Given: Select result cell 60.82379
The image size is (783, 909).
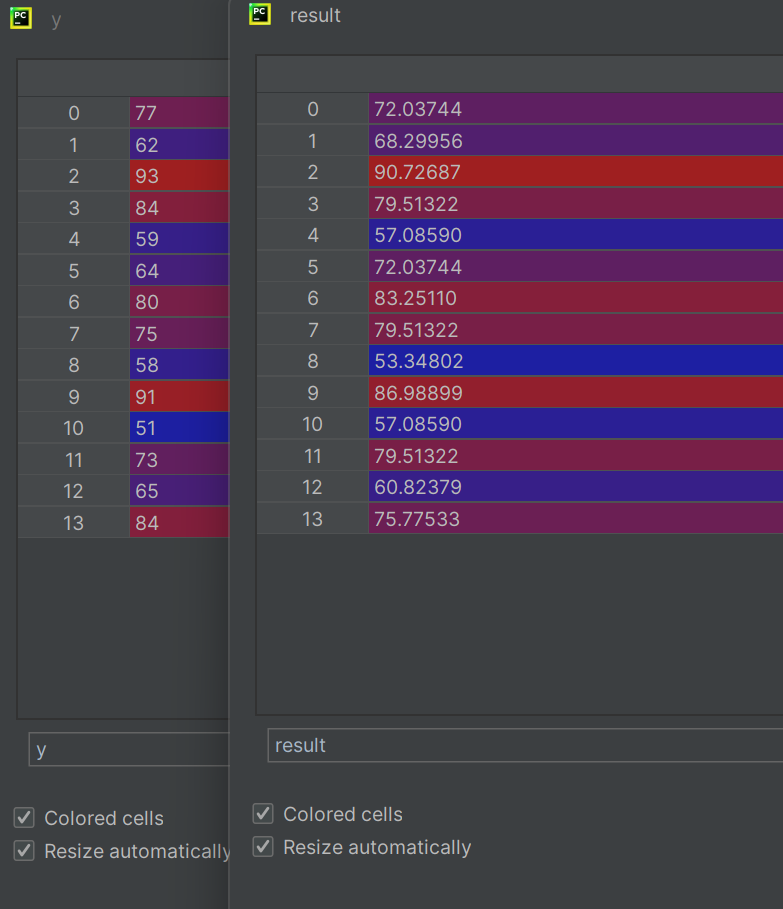Looking at the screenshot, I should [x=576, y=487].
